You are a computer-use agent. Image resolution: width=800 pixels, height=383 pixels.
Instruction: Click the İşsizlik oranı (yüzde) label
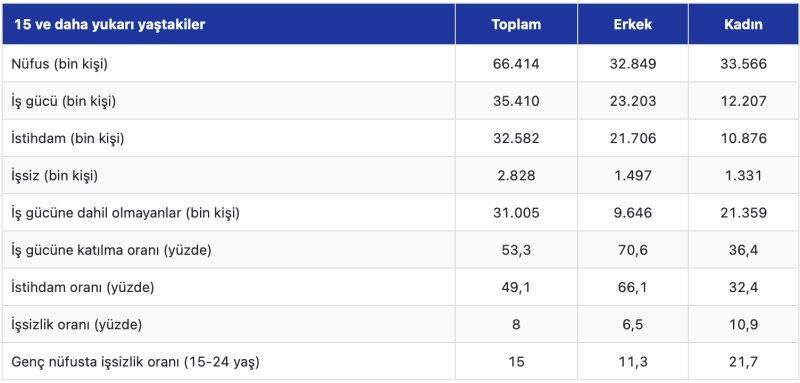click(77, 325)
